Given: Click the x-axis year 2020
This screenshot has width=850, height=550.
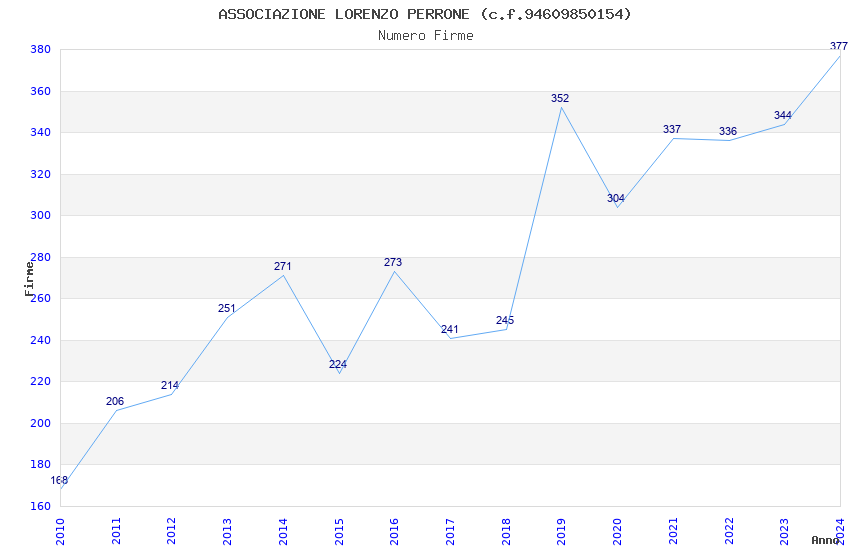Looking at the screenshot, I should (x=617, y=531).
